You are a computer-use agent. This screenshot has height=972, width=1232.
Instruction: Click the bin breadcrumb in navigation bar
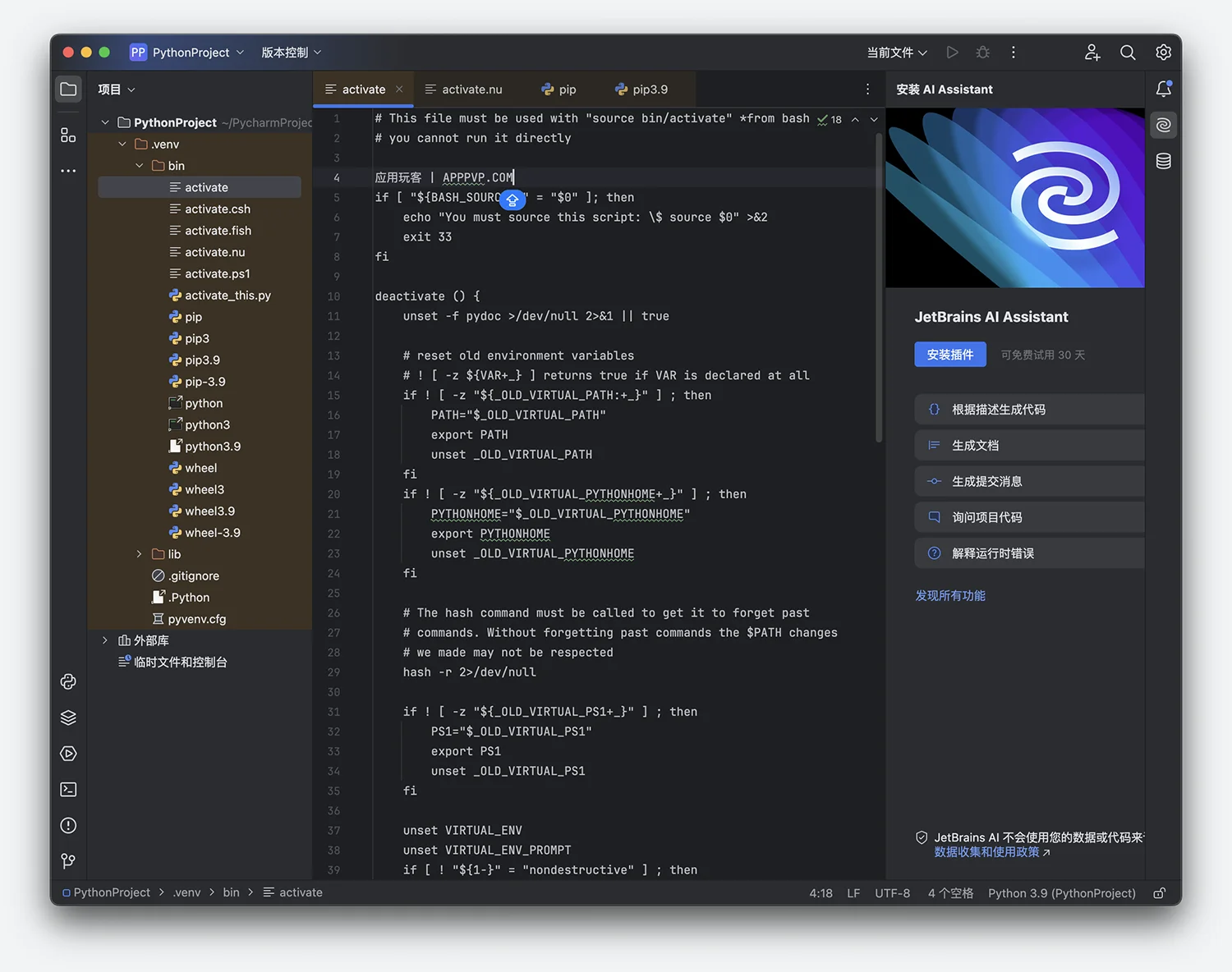coord(231,892)
